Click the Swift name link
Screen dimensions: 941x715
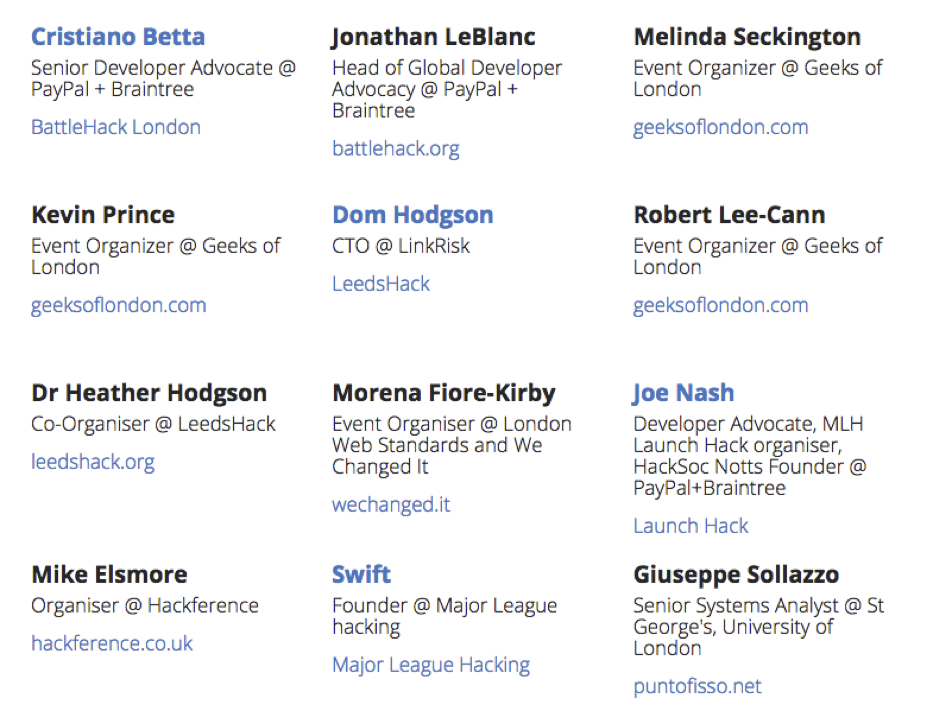pyautogui.click(x=361, y=575)
